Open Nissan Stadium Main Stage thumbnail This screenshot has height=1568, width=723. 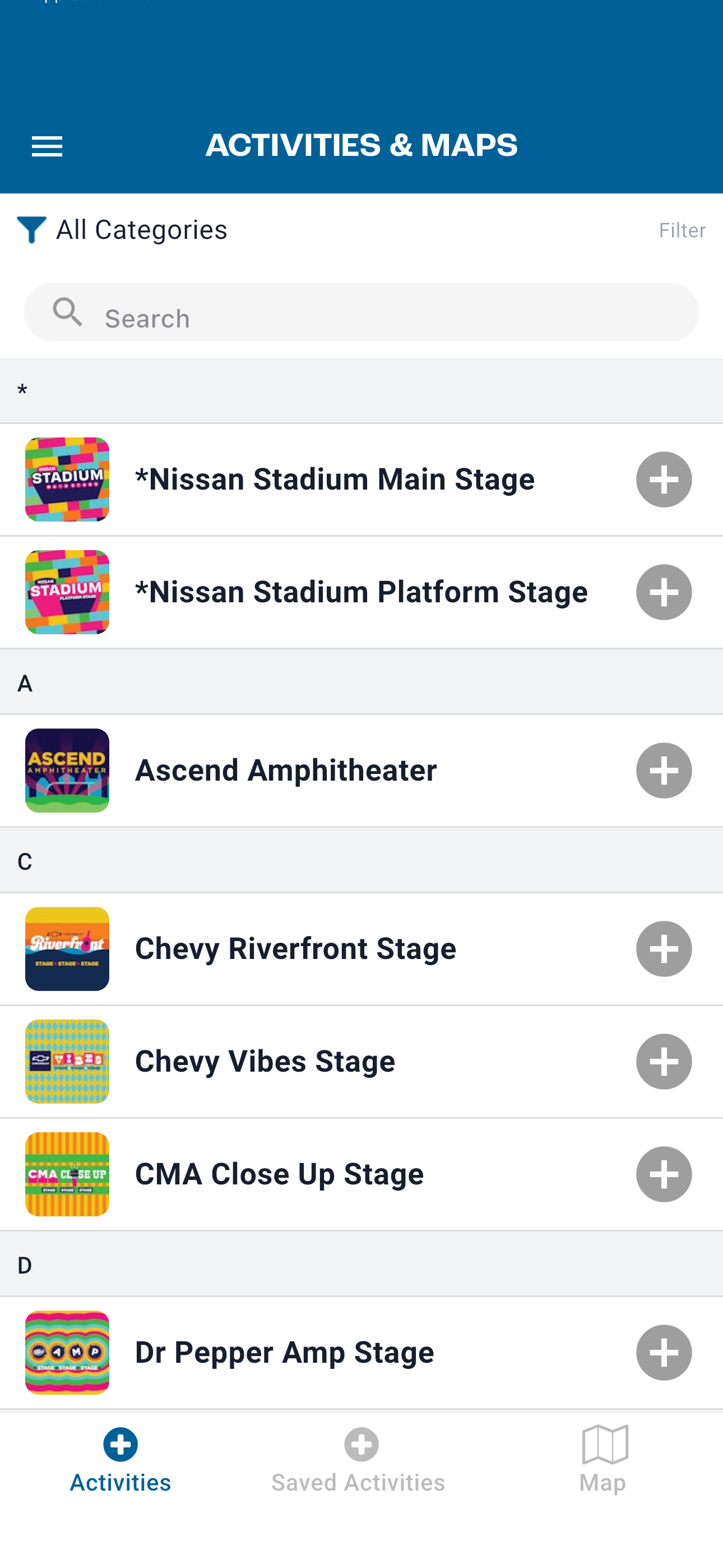click(67, 479)
